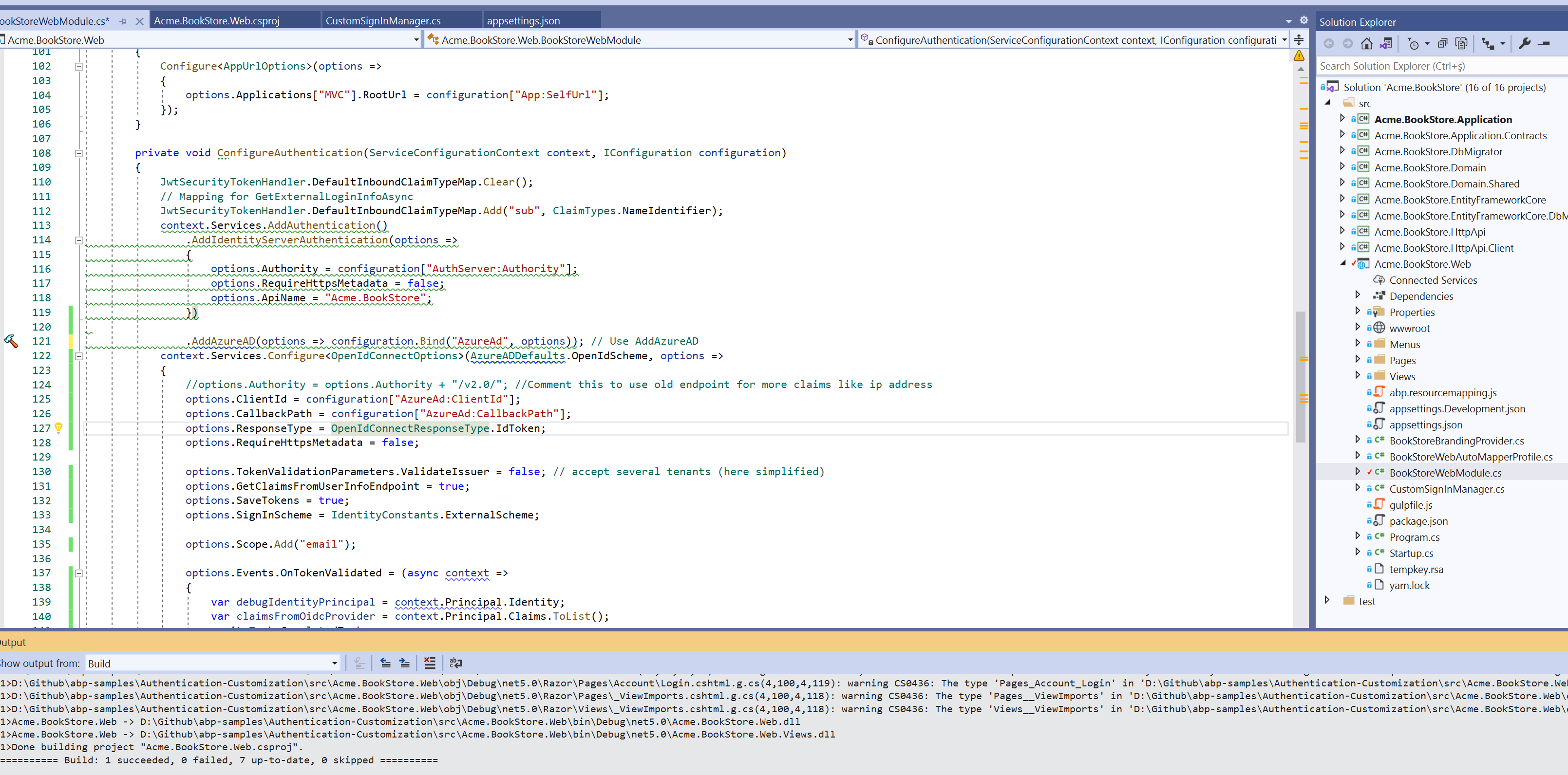Collapse ConfigureAuthentication method at line 108
Screen dimensions: 1568x775
click(x=78, y=153)
